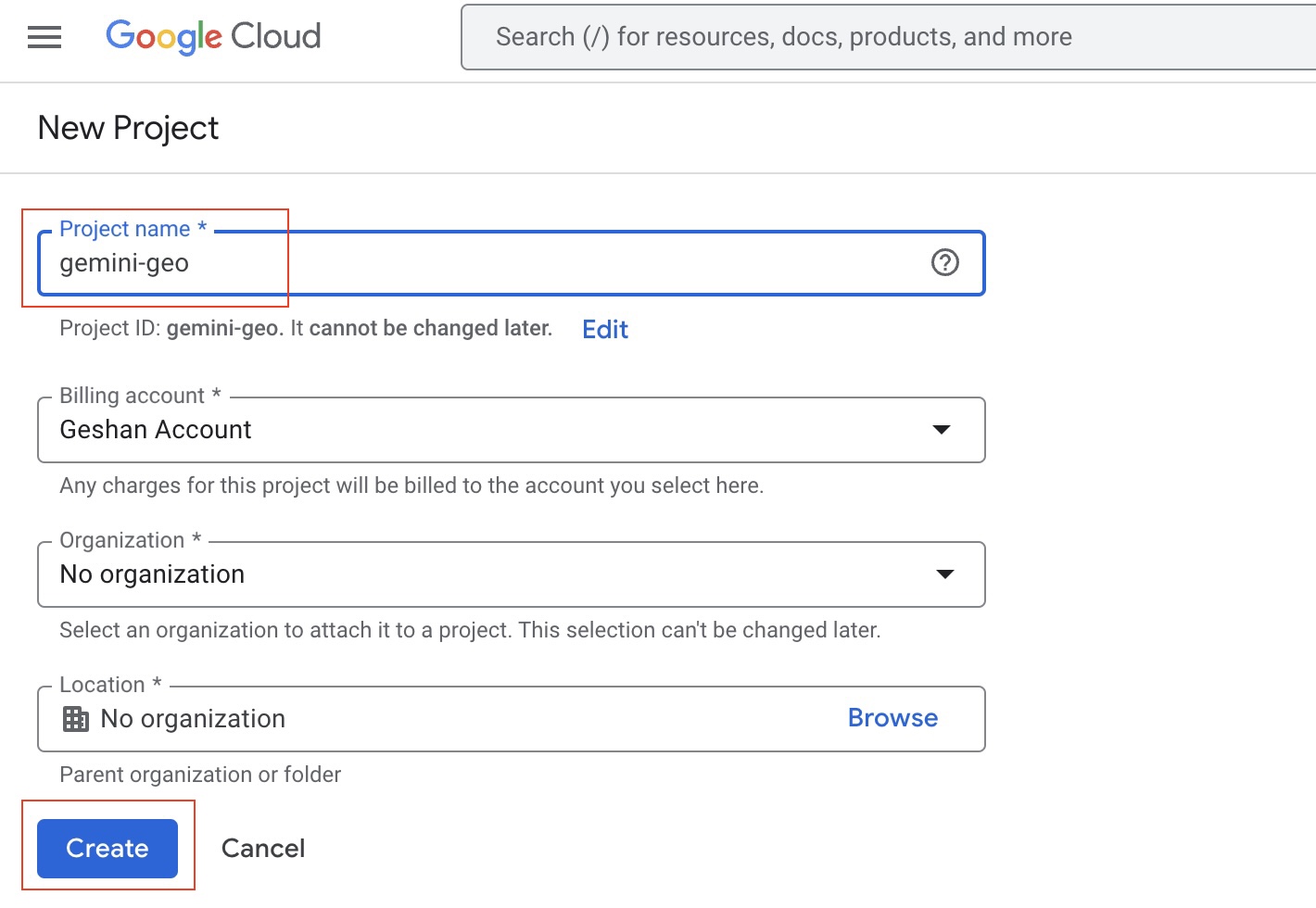Click the asterisk beside Project name label
Screen dimensions: 1316x908
click(x=202, y=227)
